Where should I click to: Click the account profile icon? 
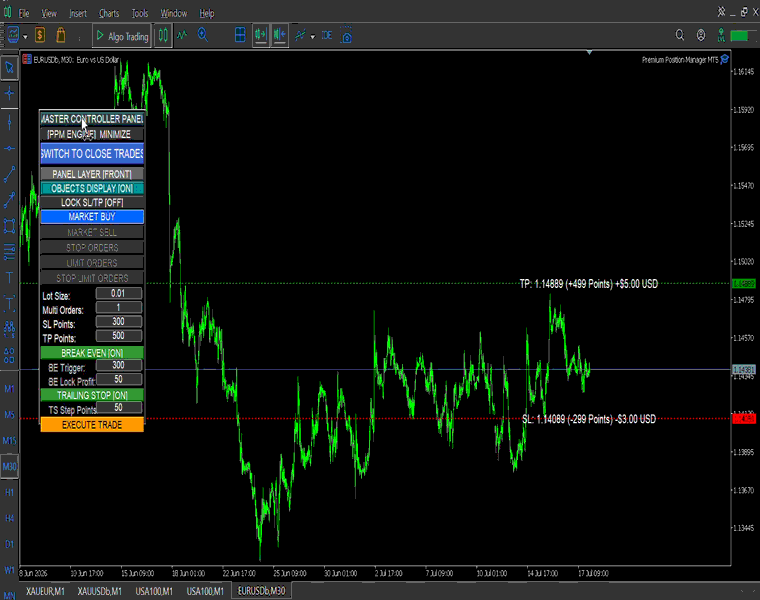tap(701, 35)
